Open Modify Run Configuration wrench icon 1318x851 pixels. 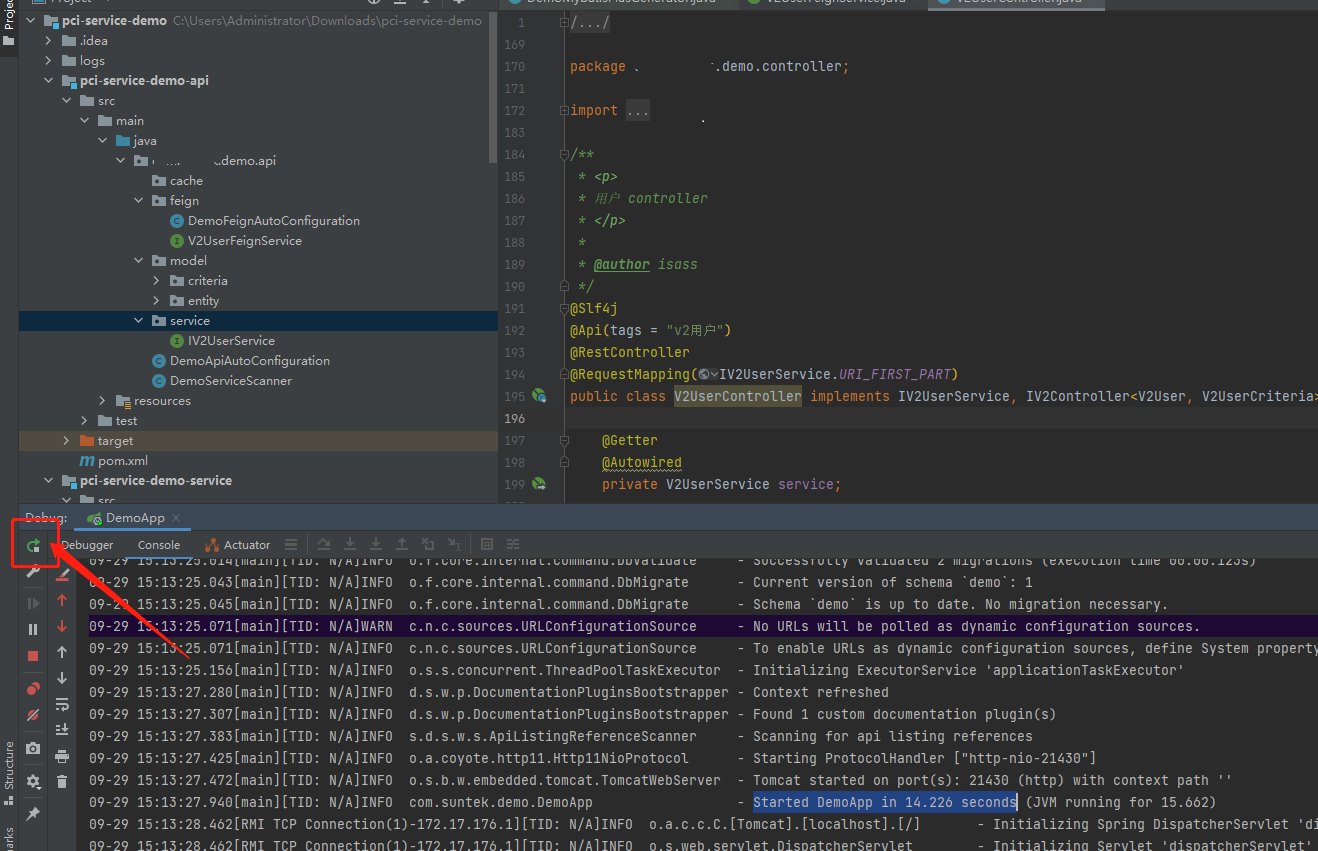(x=33, y=572)
